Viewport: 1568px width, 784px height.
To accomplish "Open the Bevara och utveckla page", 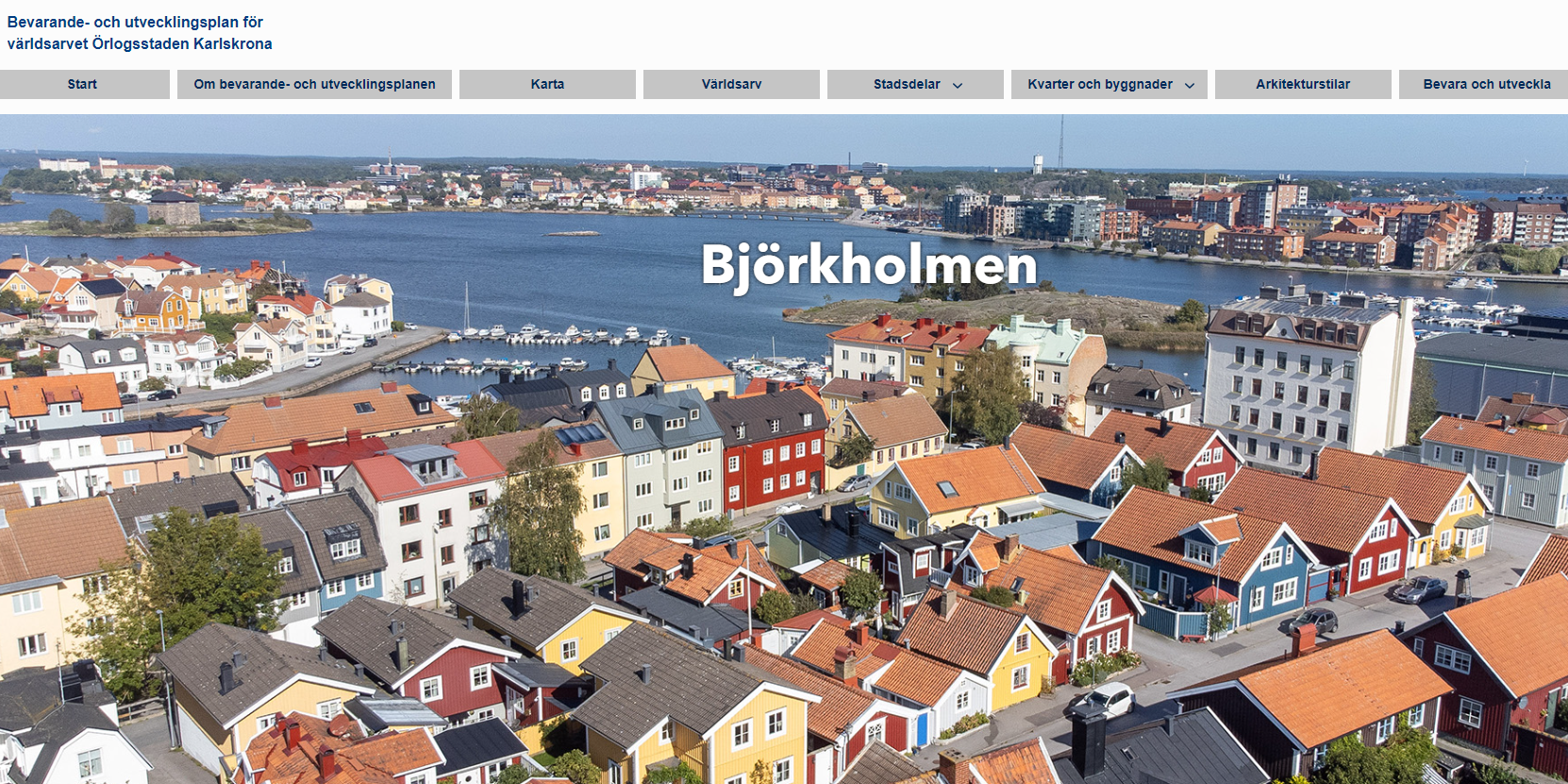I will point(1484,84).
